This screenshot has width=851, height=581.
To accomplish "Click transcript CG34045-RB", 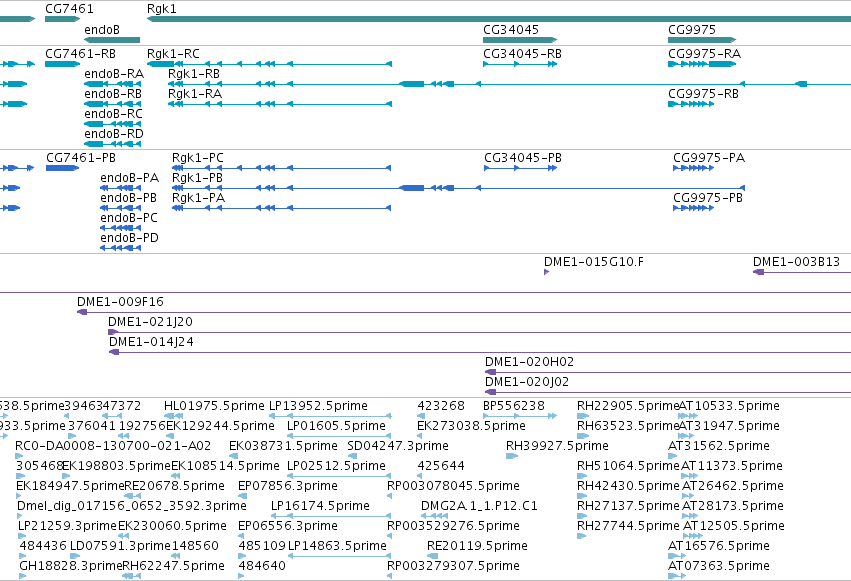I will (x=522, y=54).
